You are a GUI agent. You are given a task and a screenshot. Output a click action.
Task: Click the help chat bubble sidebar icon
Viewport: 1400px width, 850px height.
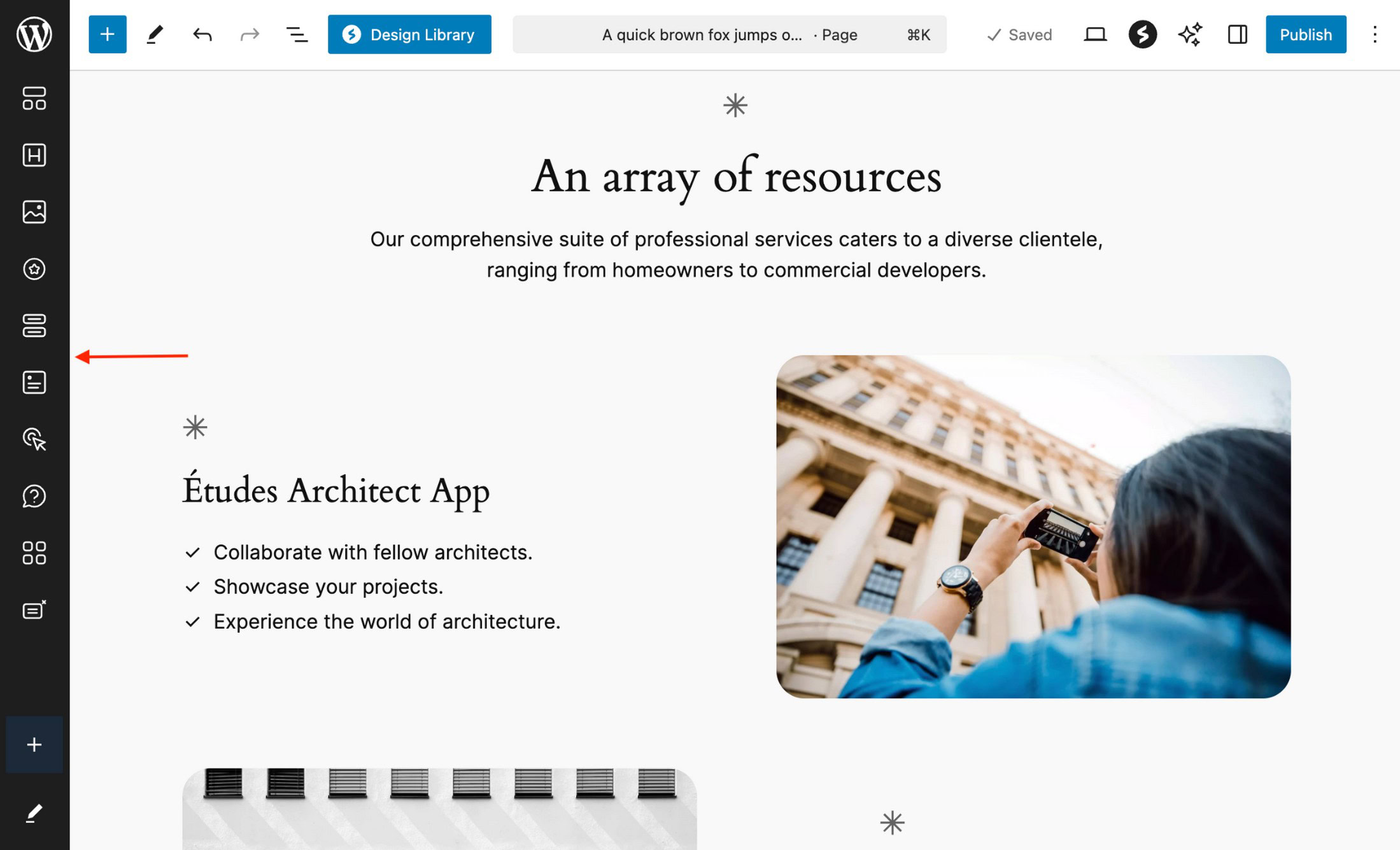34,496
